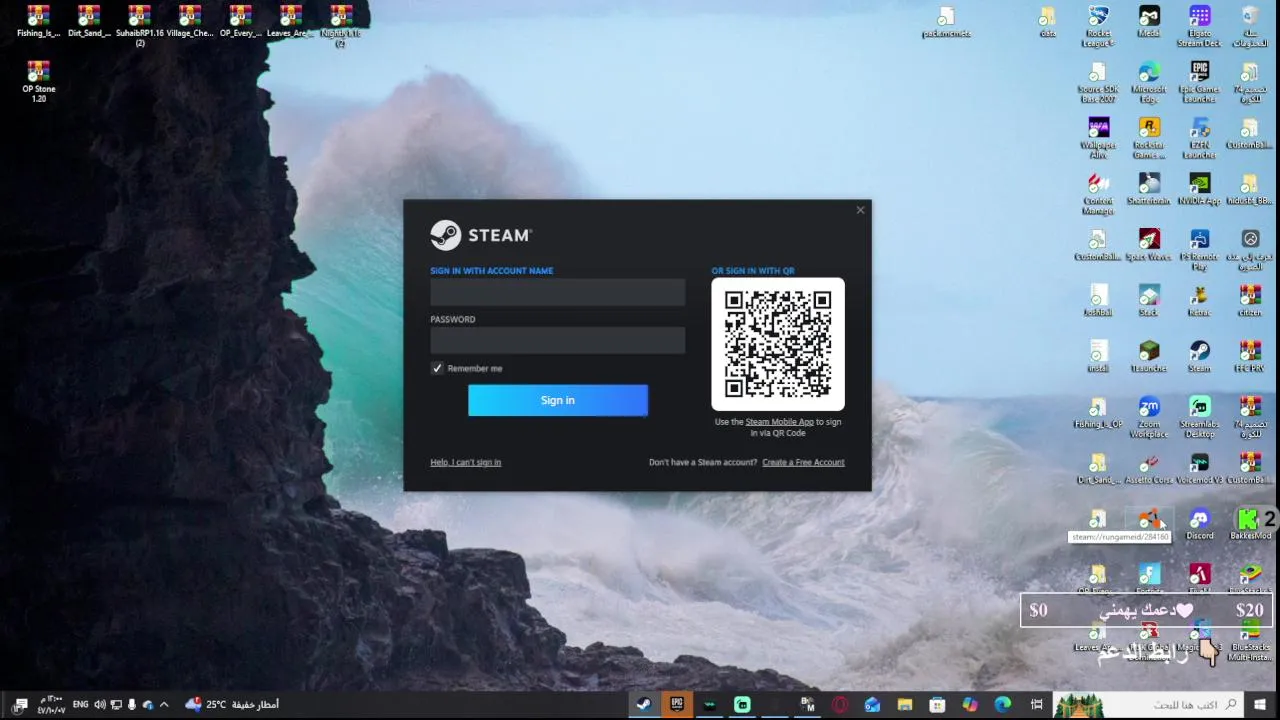This screenshot has height=720, width=1280.
Task: Open the Steam Mobile App link
Action: pos(779,422)
